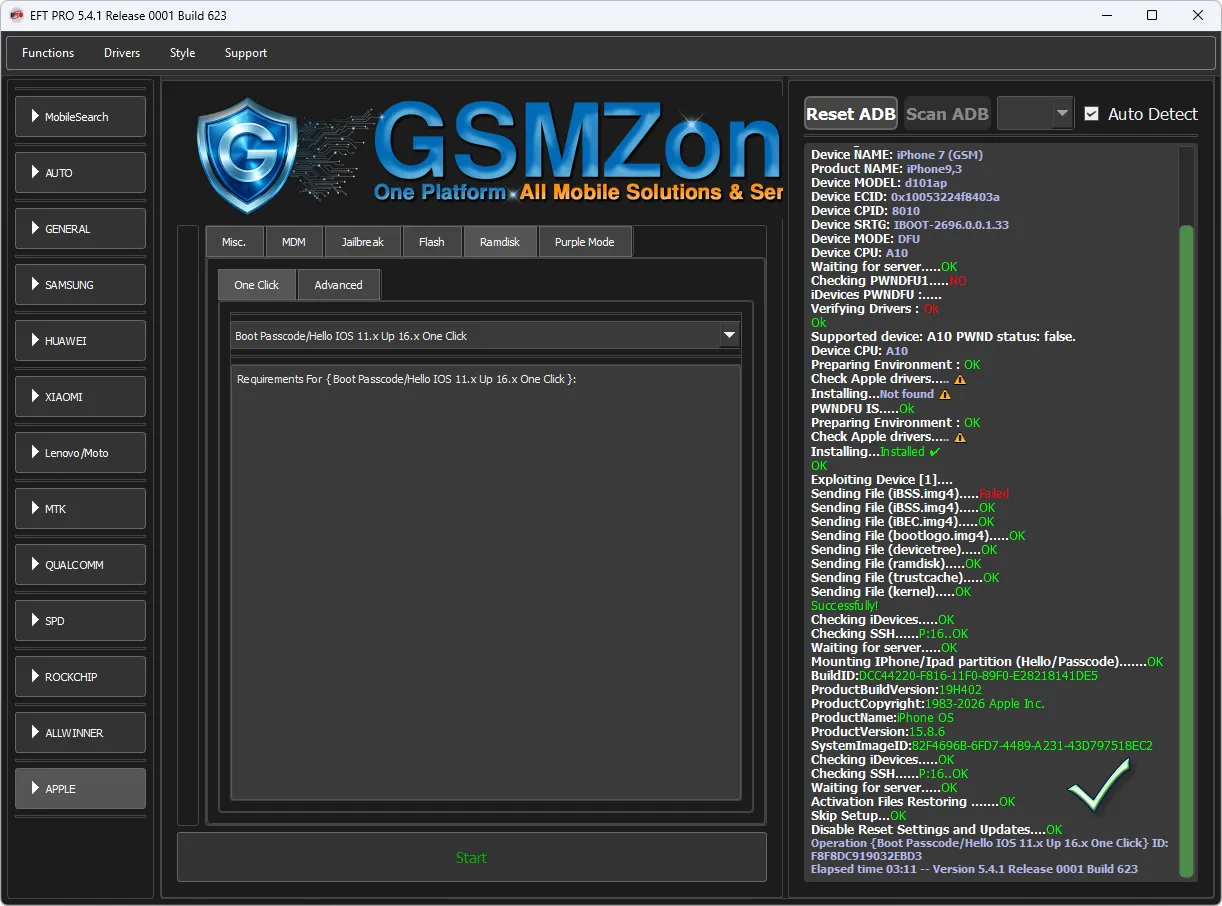Click the large green checkmark in log

(1098, 784)
